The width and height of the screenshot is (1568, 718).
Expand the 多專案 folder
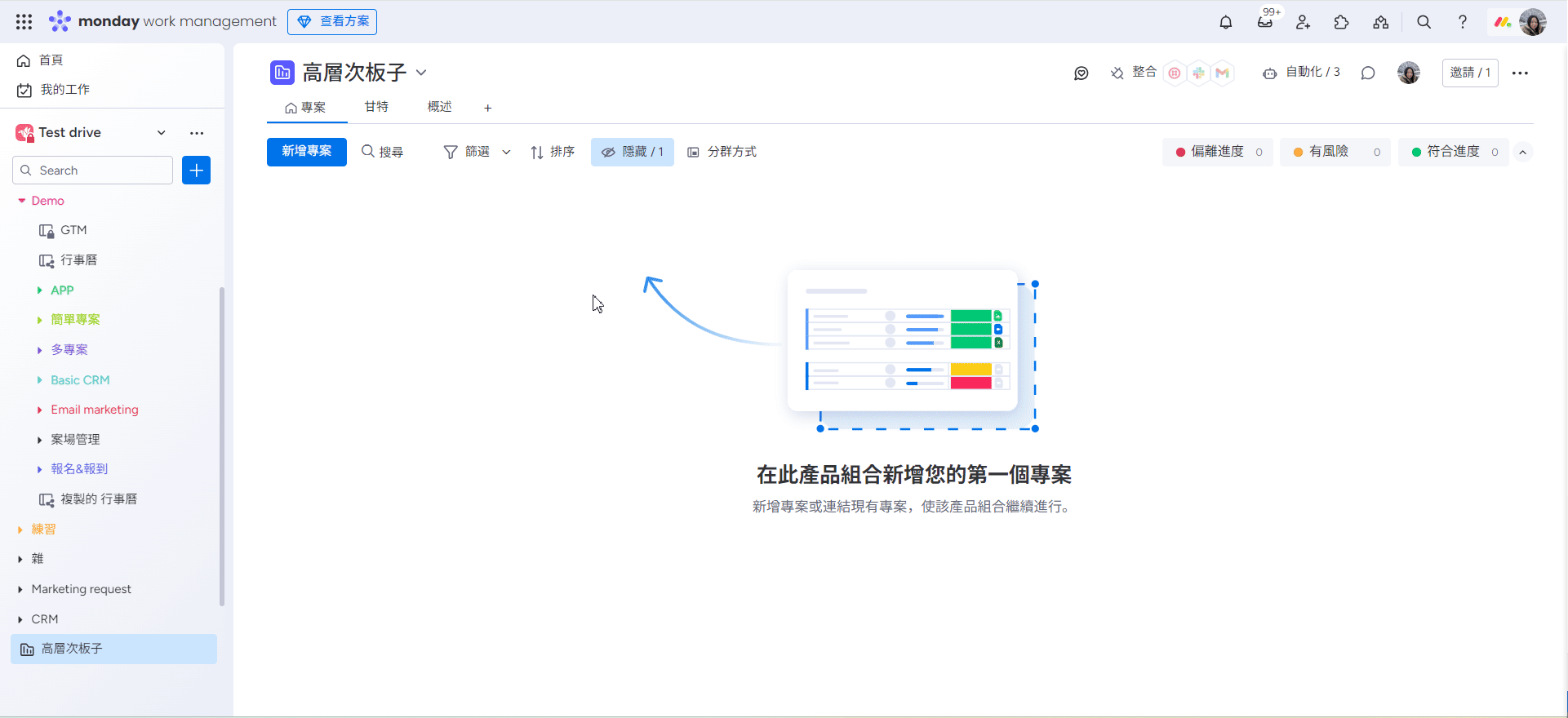click(x=39, y=350)
